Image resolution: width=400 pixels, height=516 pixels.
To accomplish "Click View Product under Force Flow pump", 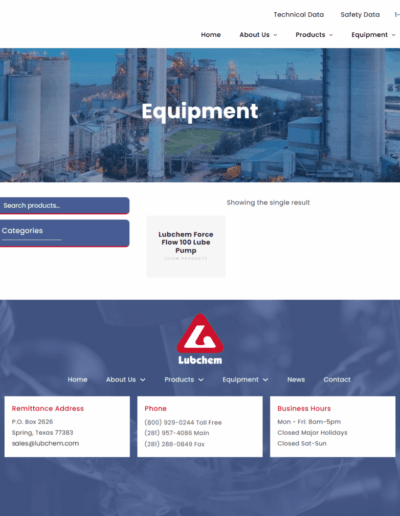I will point(186,258).
